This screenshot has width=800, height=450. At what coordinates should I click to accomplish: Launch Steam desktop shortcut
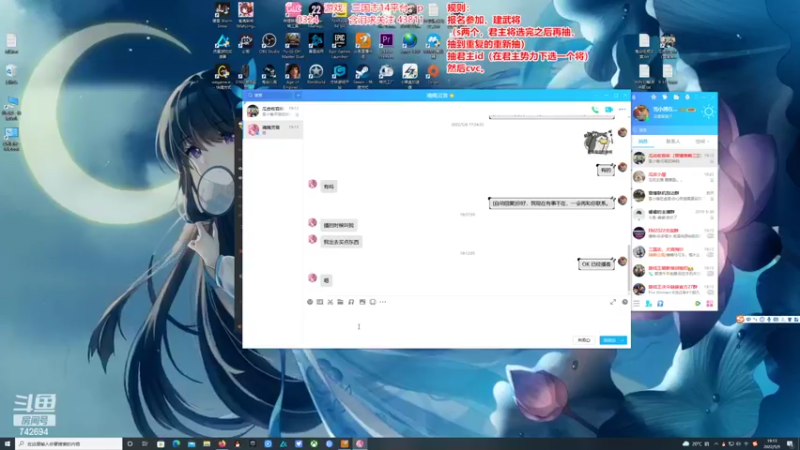[x=362, y=75]
